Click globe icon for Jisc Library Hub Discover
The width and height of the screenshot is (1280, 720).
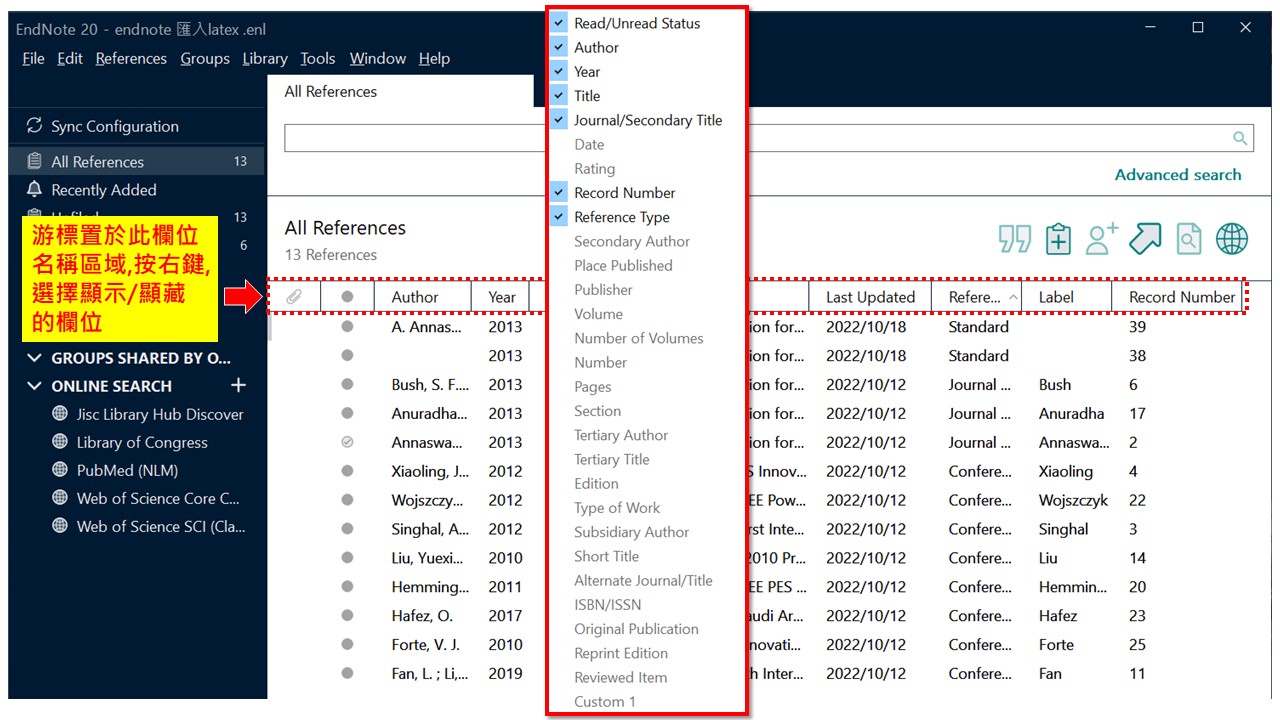click(x=60, y=414)
